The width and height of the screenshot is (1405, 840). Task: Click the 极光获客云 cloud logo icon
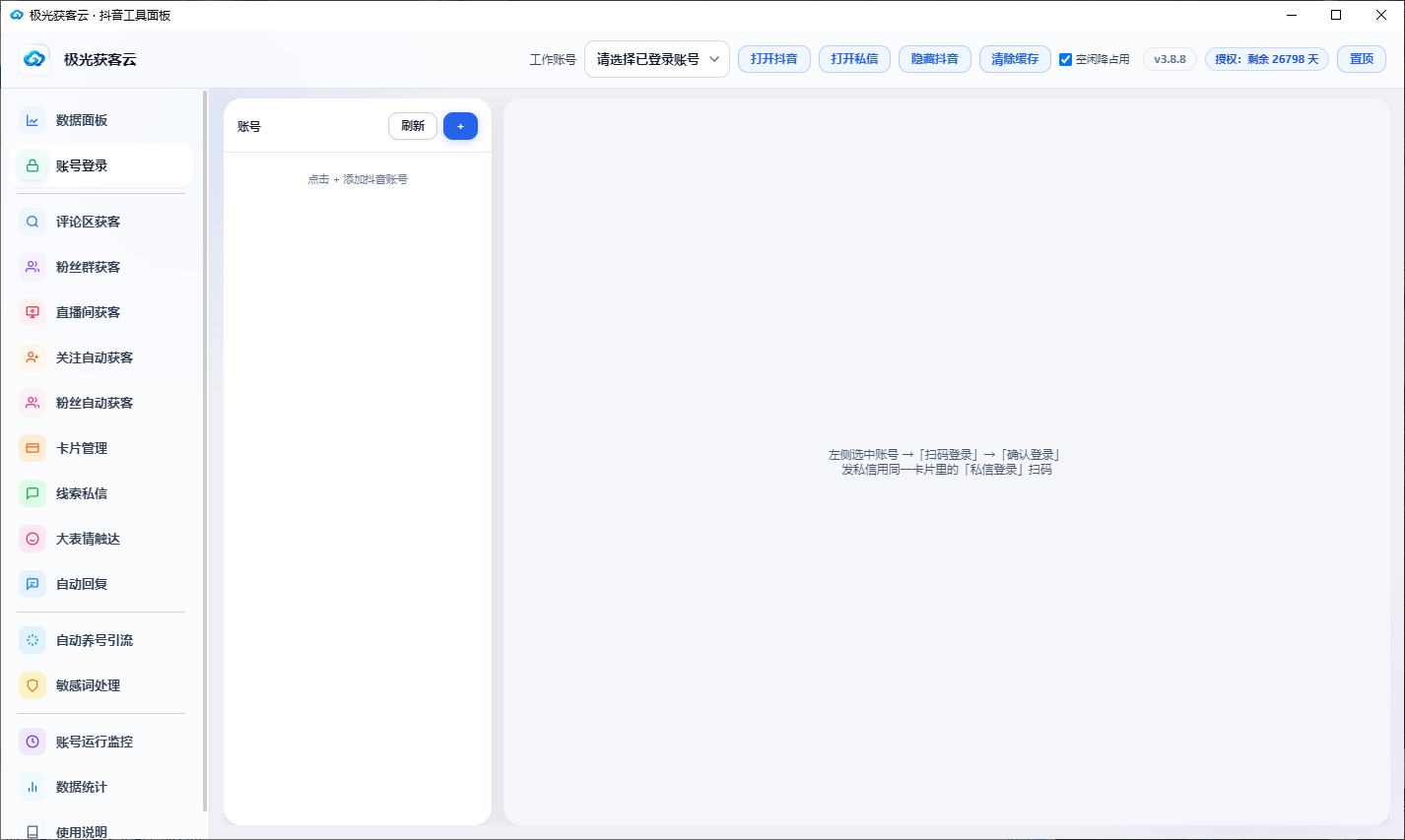coord(34,59)
